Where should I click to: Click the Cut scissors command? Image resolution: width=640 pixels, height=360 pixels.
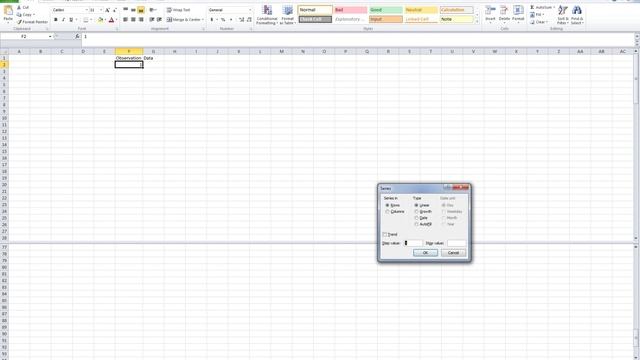(x=23, y=7)
